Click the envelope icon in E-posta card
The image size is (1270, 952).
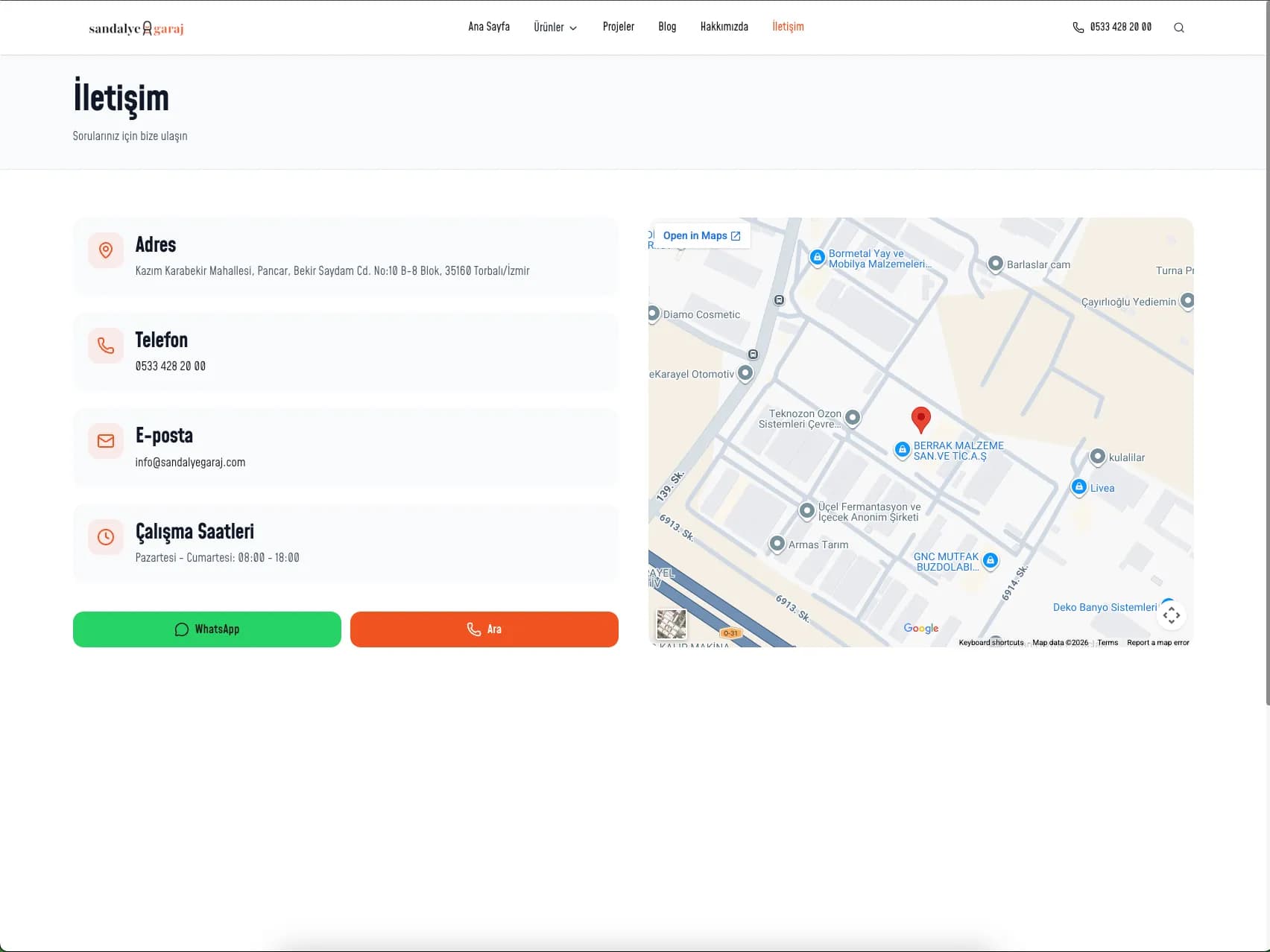tap(106, 441)
